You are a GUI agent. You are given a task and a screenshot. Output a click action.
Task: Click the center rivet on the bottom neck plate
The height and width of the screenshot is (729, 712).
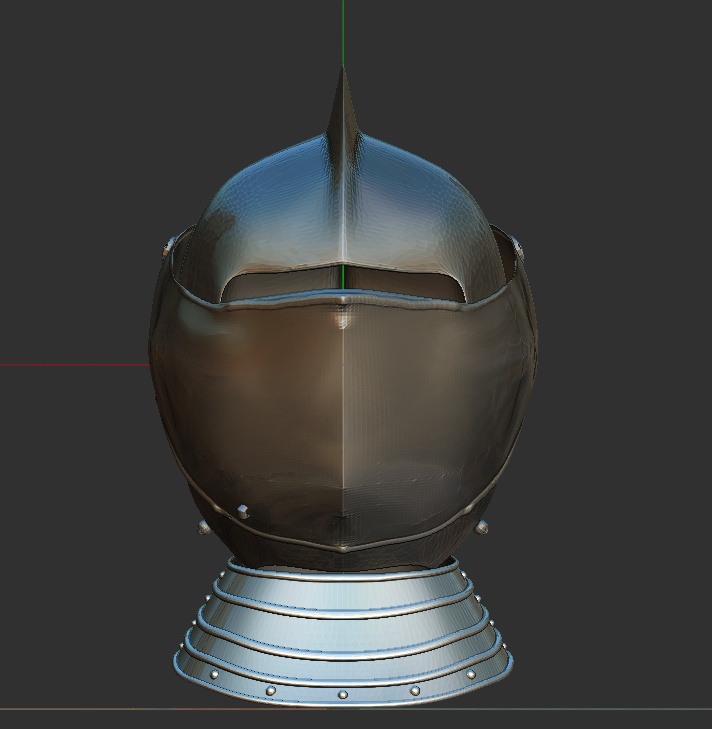343,694
